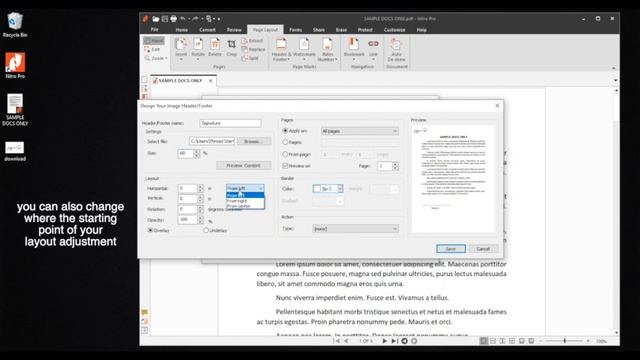Open the Recycle Bin desktop icon
Viewport: 640px width, 360px height.
[15, 24]
